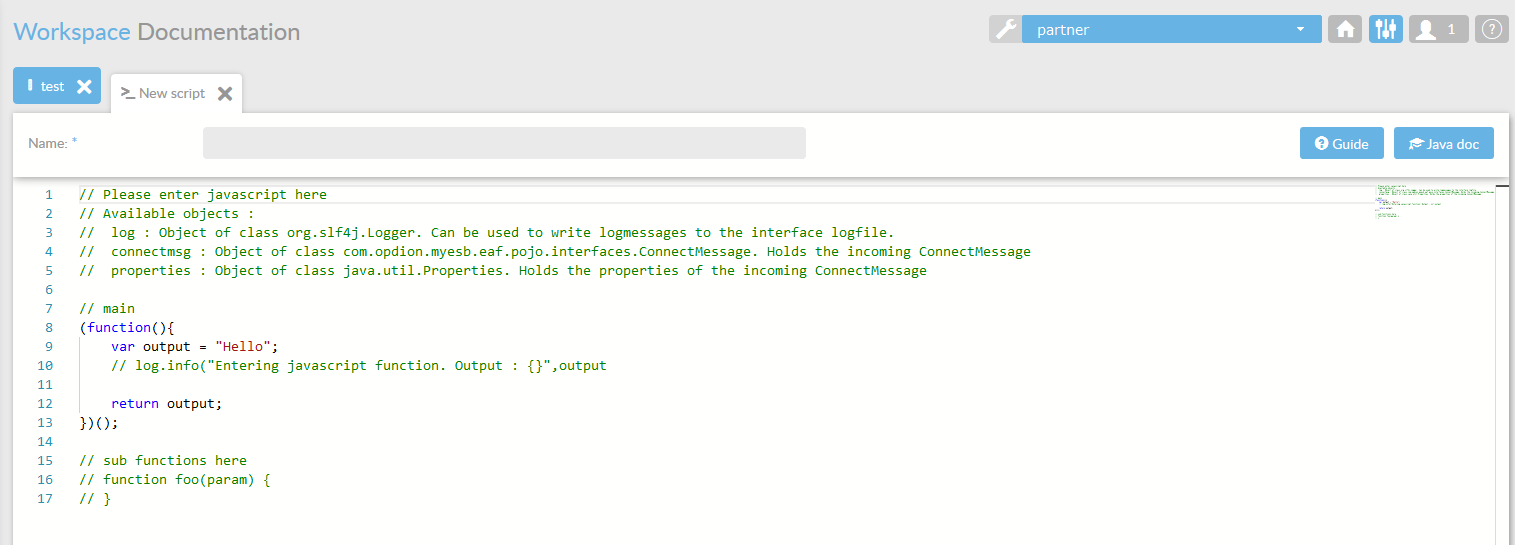The height and width of the screenshot is (545, 1515).
Task: Close the New script tab
Action: [x=225, y=93]
